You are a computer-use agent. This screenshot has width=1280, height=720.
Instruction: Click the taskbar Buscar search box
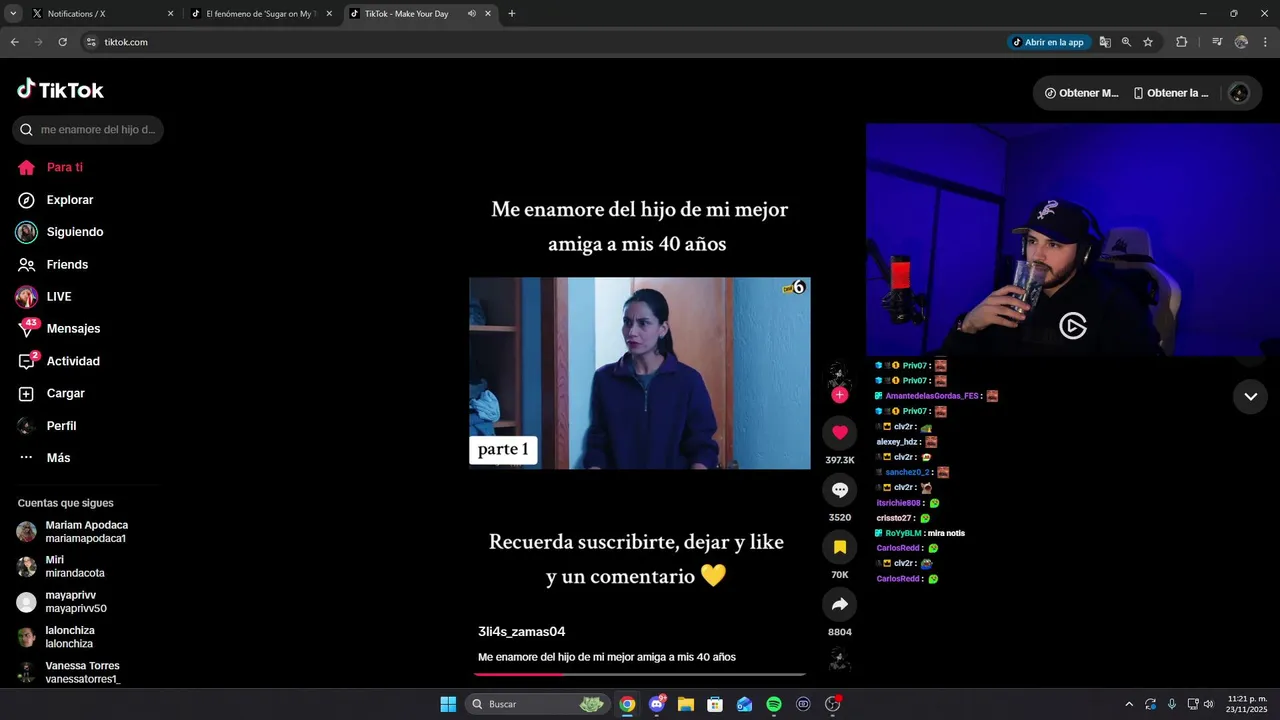pos(538,704)
